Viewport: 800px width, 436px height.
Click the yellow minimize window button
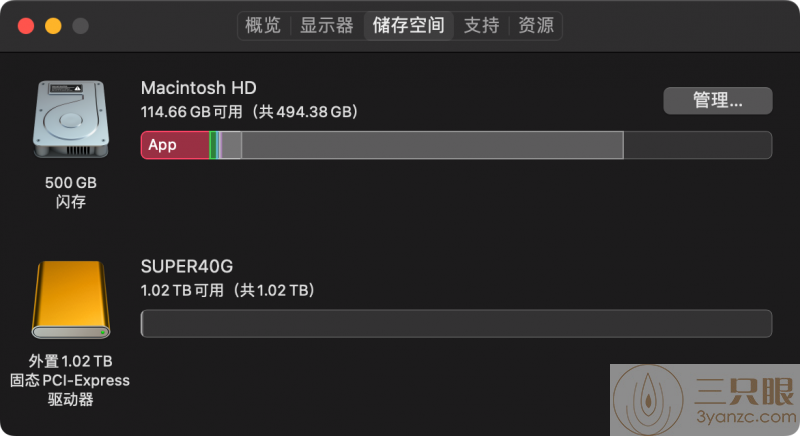click(x=53, y=25)
